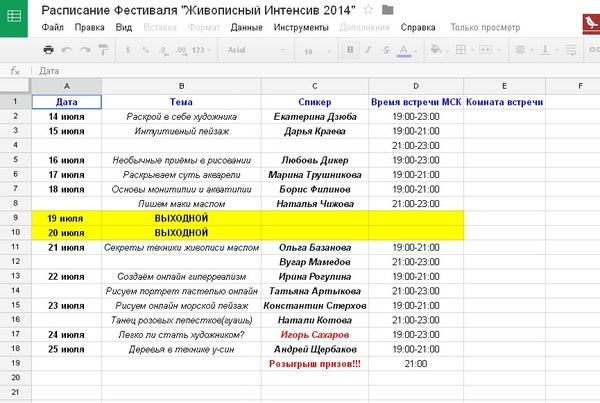Select the Розыгрыш призов!!! cell

(x=315, y=364)
